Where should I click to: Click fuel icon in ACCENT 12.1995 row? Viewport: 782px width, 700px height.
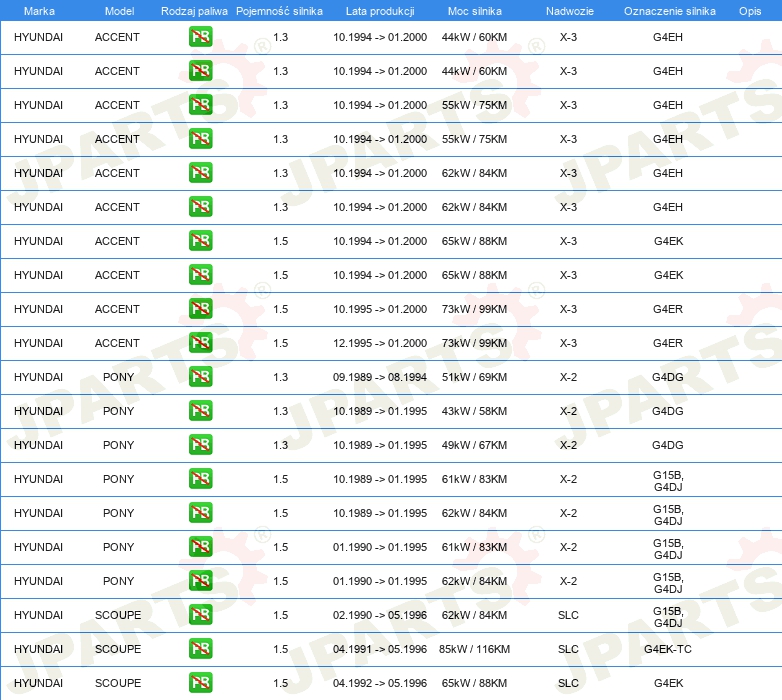200,343
